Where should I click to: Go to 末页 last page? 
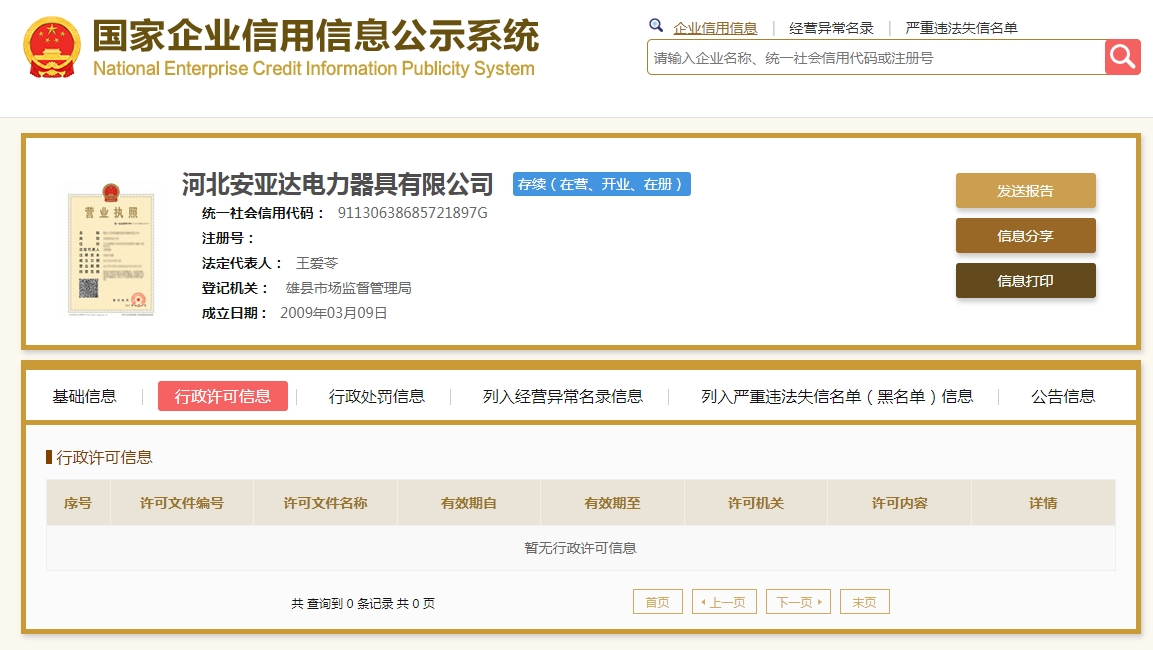865,602
